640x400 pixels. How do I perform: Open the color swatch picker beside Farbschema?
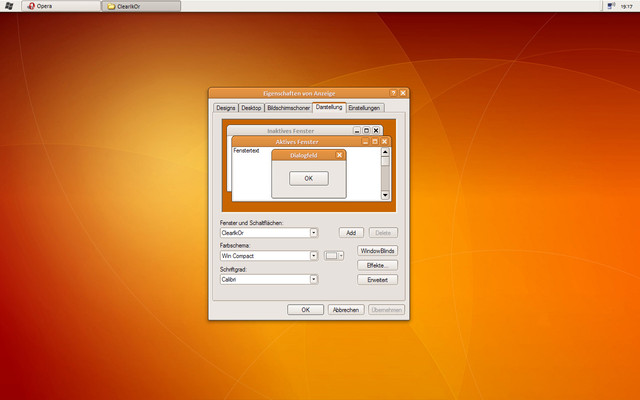334,256
